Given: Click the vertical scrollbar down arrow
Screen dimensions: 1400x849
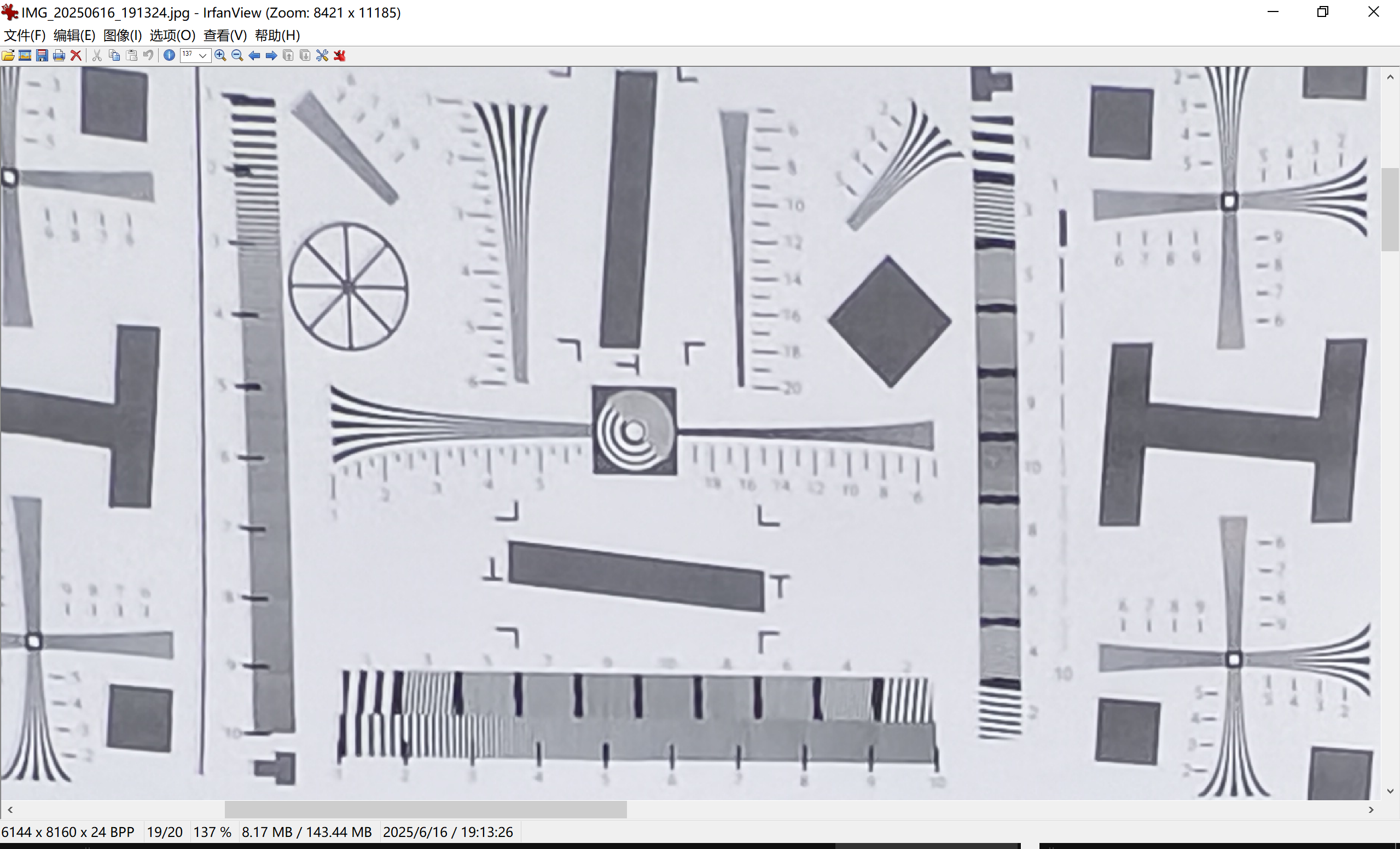Looking at the screenshot, I should (1390, 791).
